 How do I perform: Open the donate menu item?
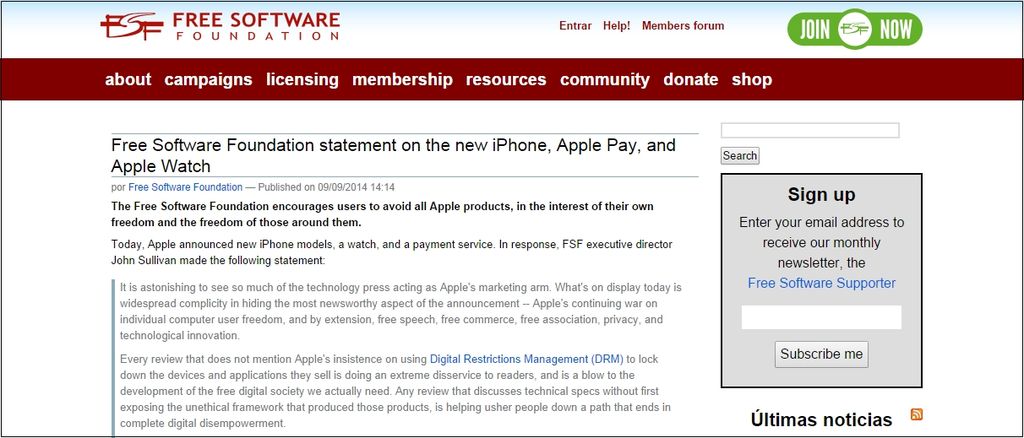pyautogui.click(x=691, y=80)
